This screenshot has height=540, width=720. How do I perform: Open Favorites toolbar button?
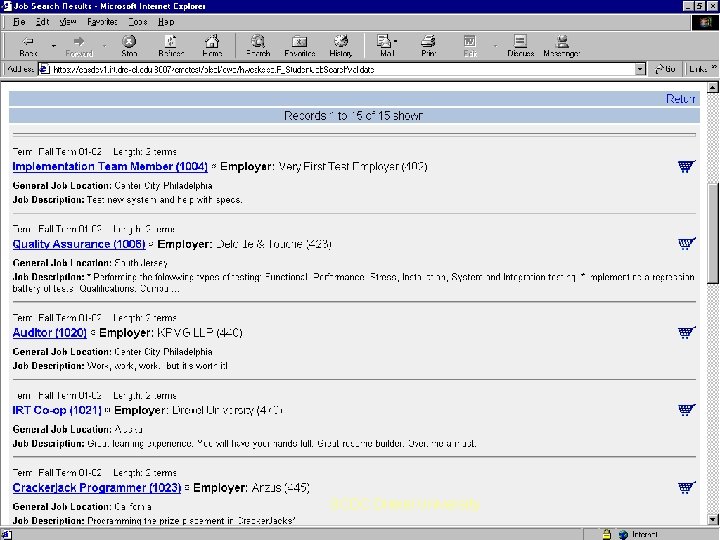pos(299,46)
